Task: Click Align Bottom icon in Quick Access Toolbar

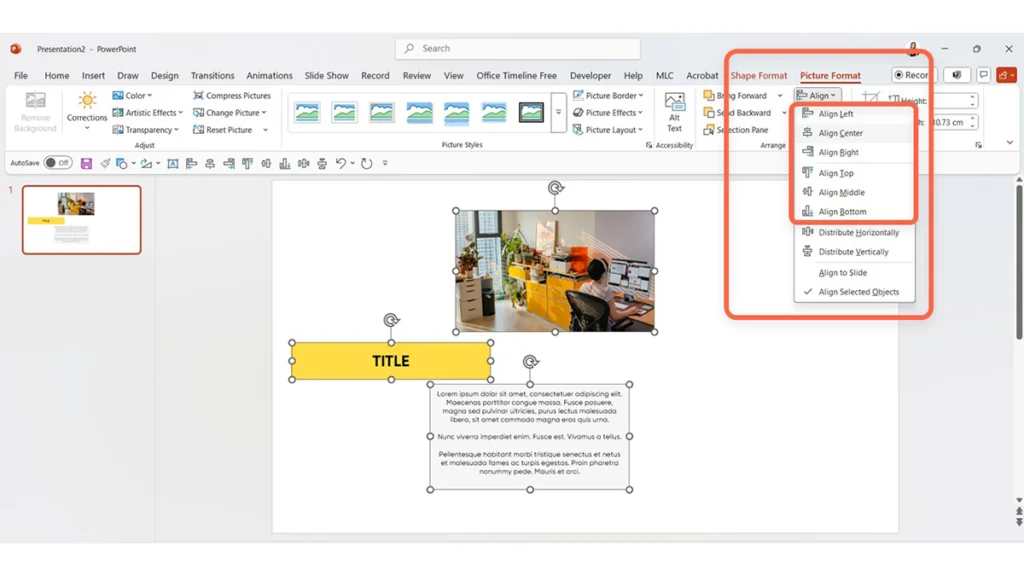Action: (x=285, y=163)
